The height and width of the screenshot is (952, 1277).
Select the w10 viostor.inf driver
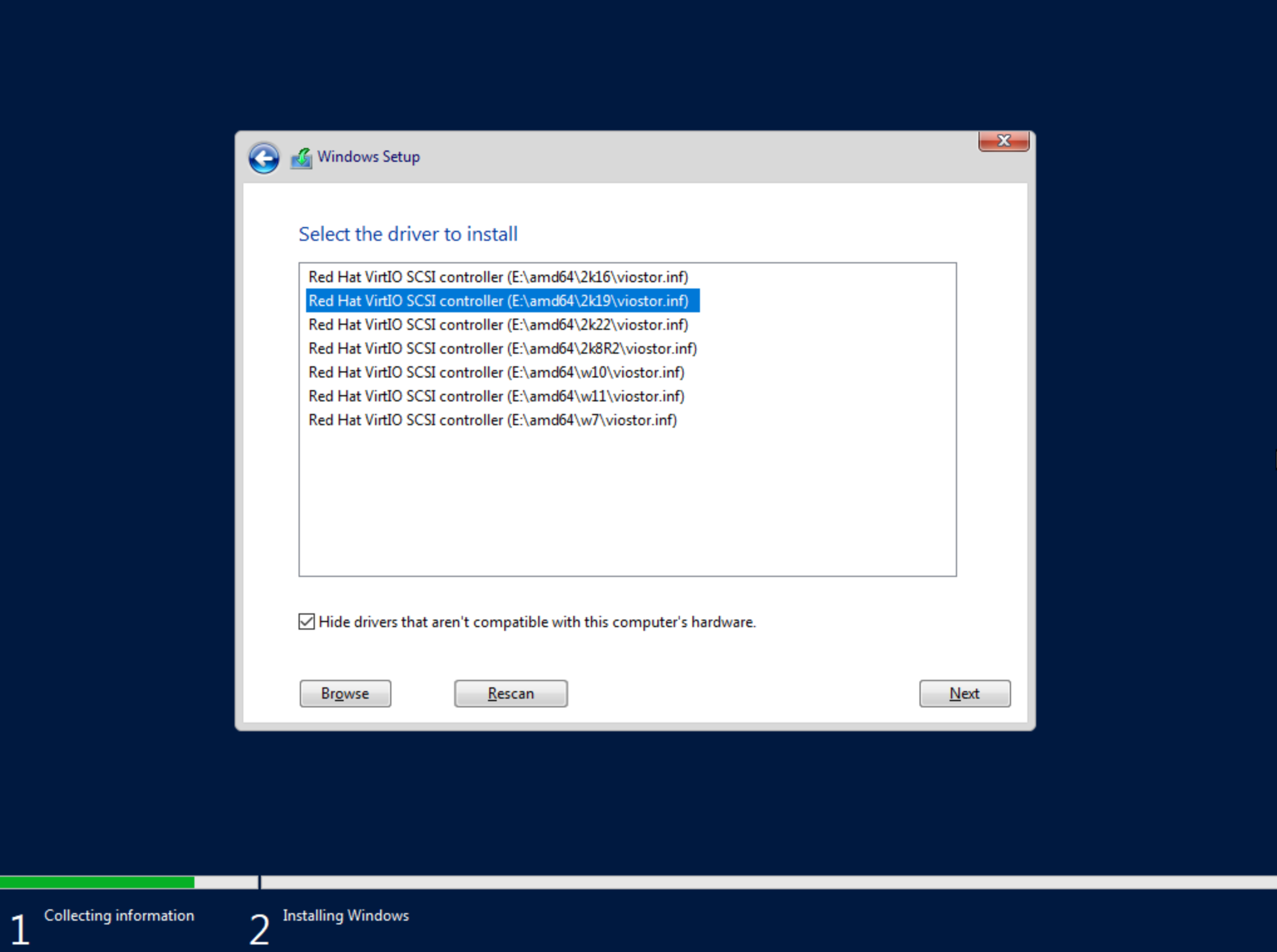(x=496, y=373)
